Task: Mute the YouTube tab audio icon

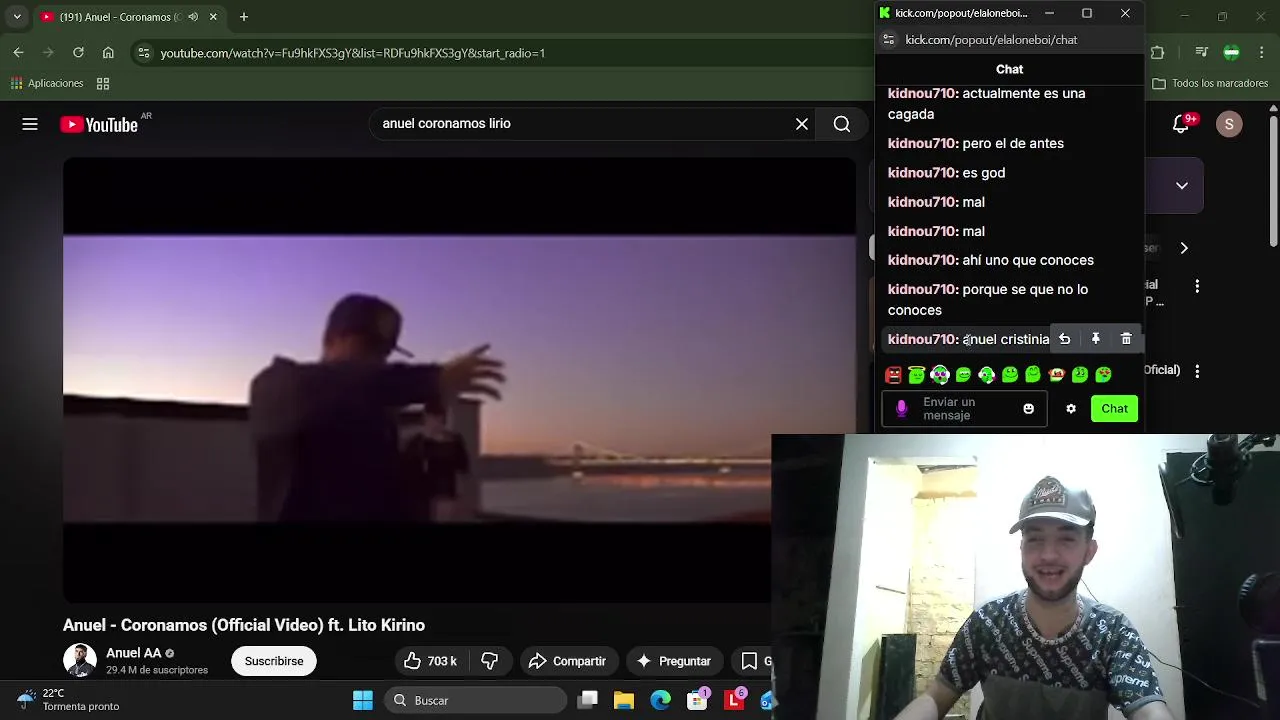Action: [193, 17]
